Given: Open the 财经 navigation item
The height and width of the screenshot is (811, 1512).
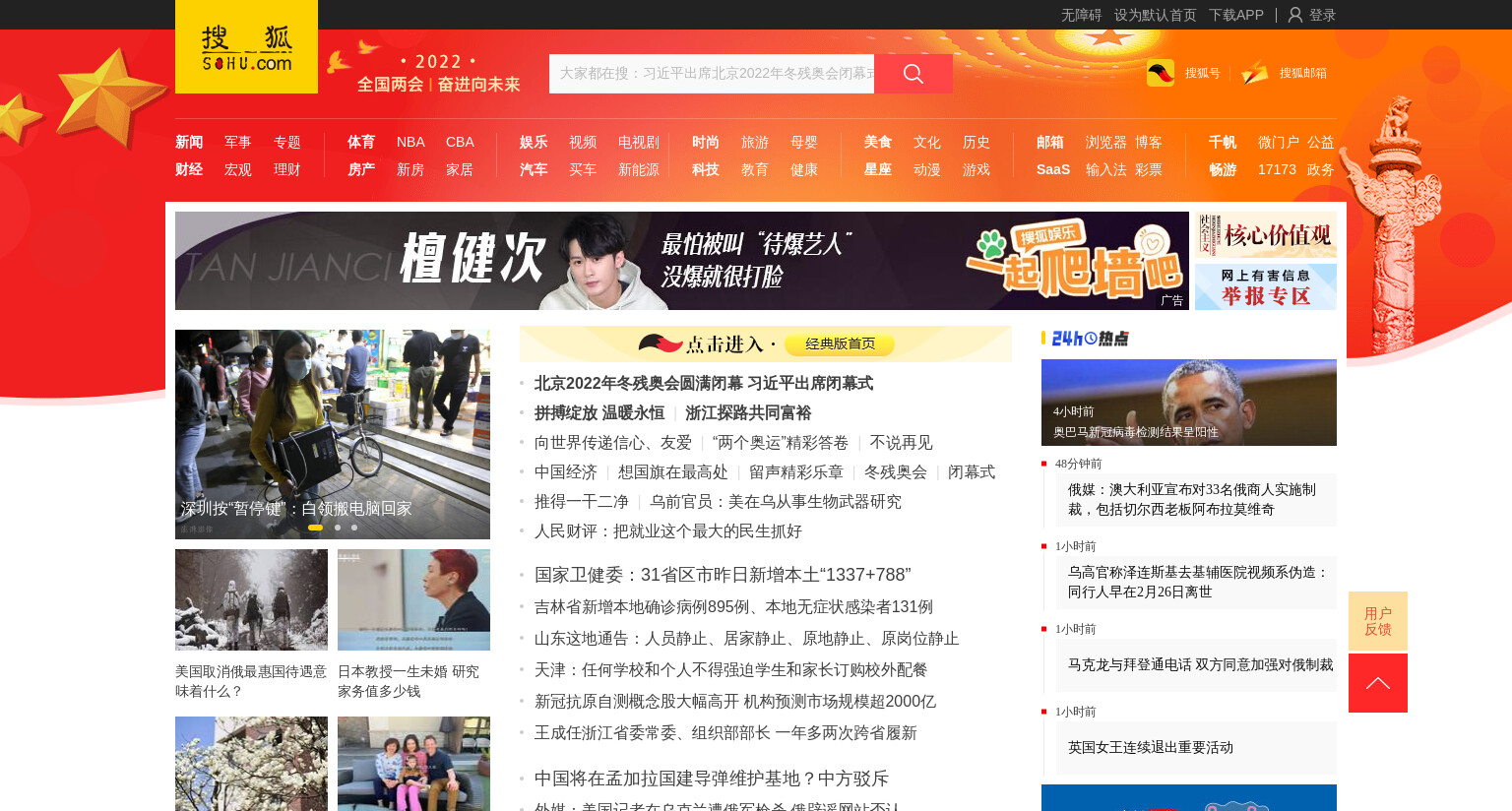Looking at the screenshot, I should point(189,169).
